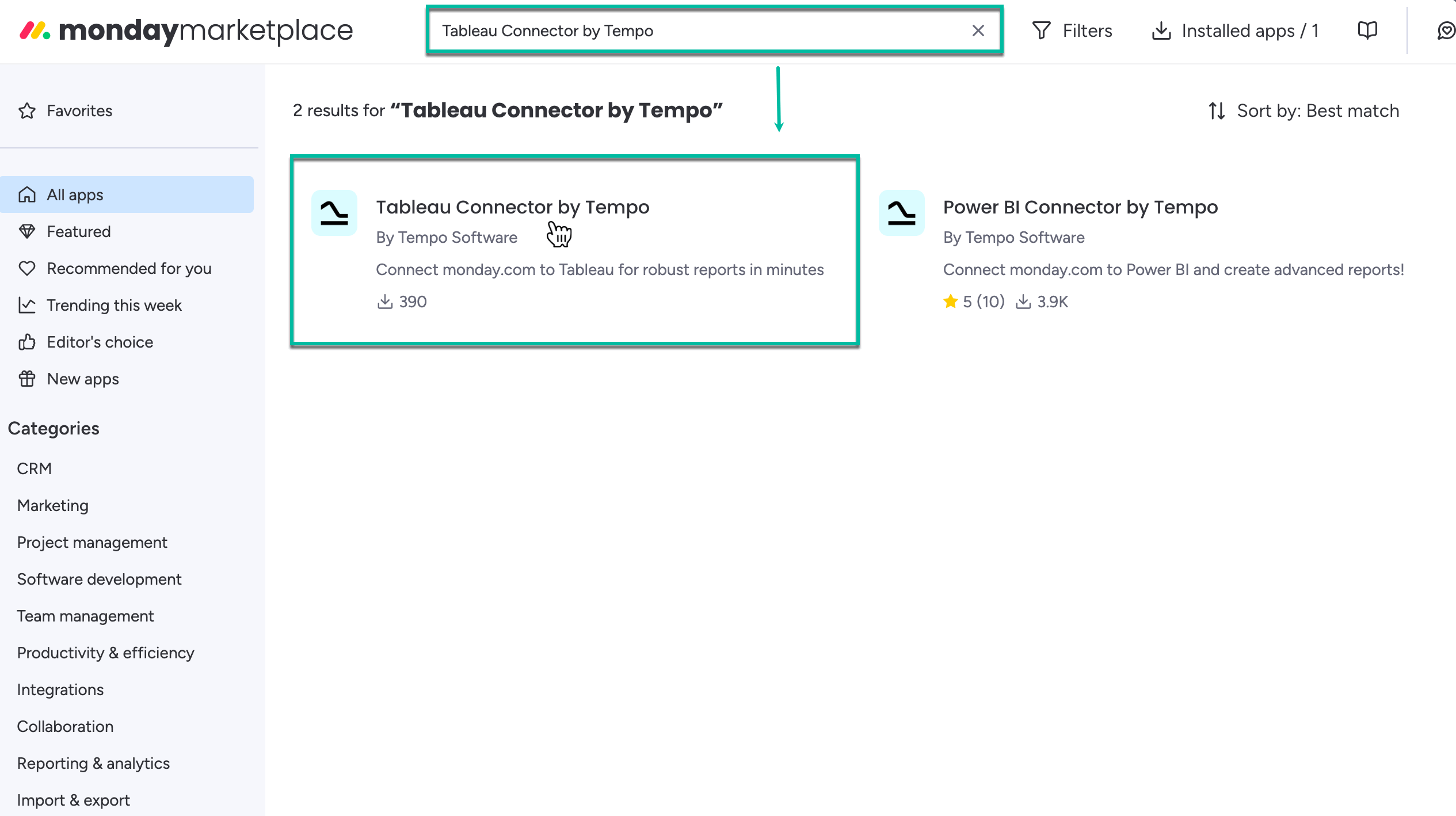Open the Tableau Connector by Tempo listing
1456x816 pixels.
[512, 207]
